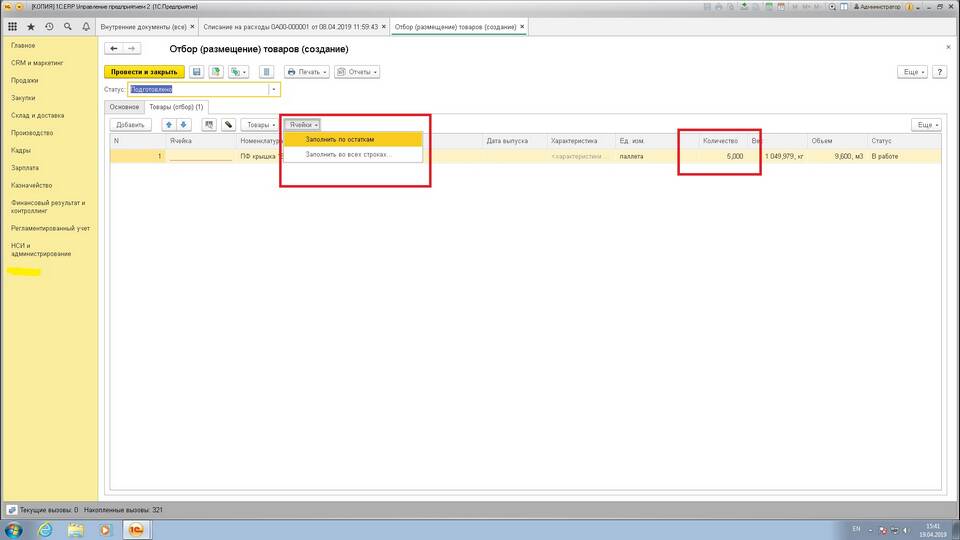Click the save document floppy icon
The image size is (960, 540).
[197, 72]
